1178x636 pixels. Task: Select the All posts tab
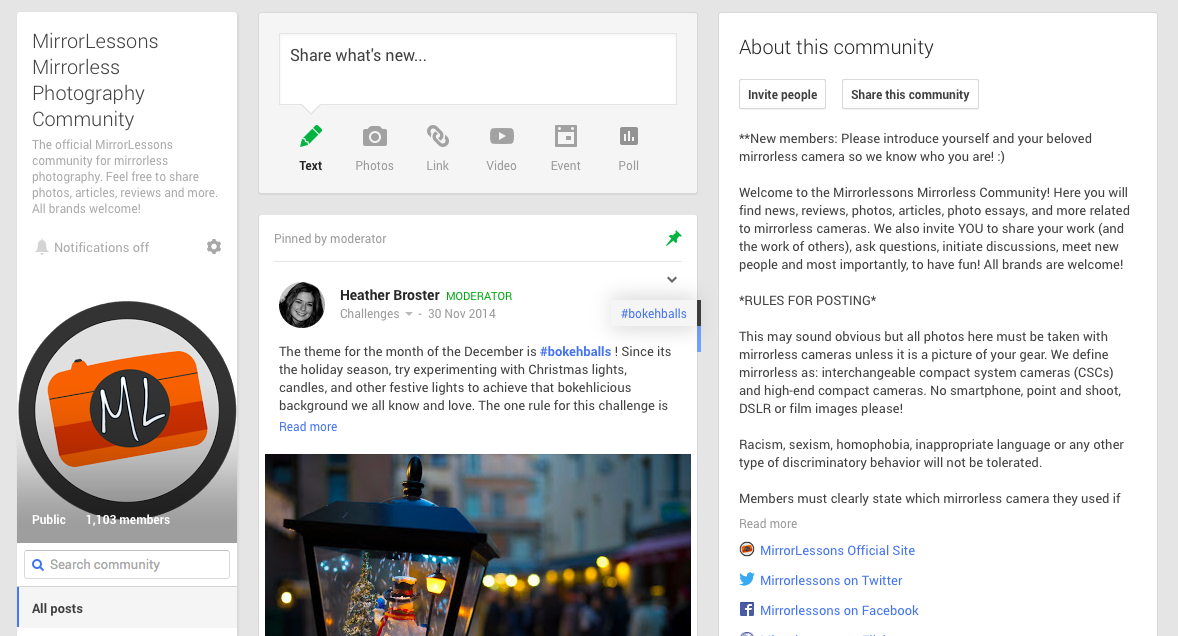coord(57,608)
